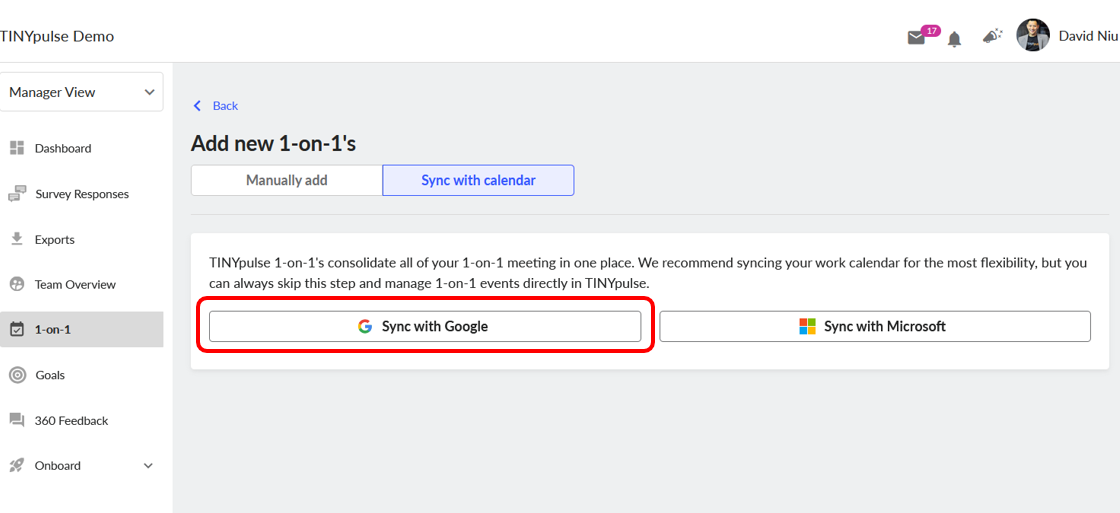Click the party popper celebration icon
Screen dimensions: 1120x513
coord(992,36)
